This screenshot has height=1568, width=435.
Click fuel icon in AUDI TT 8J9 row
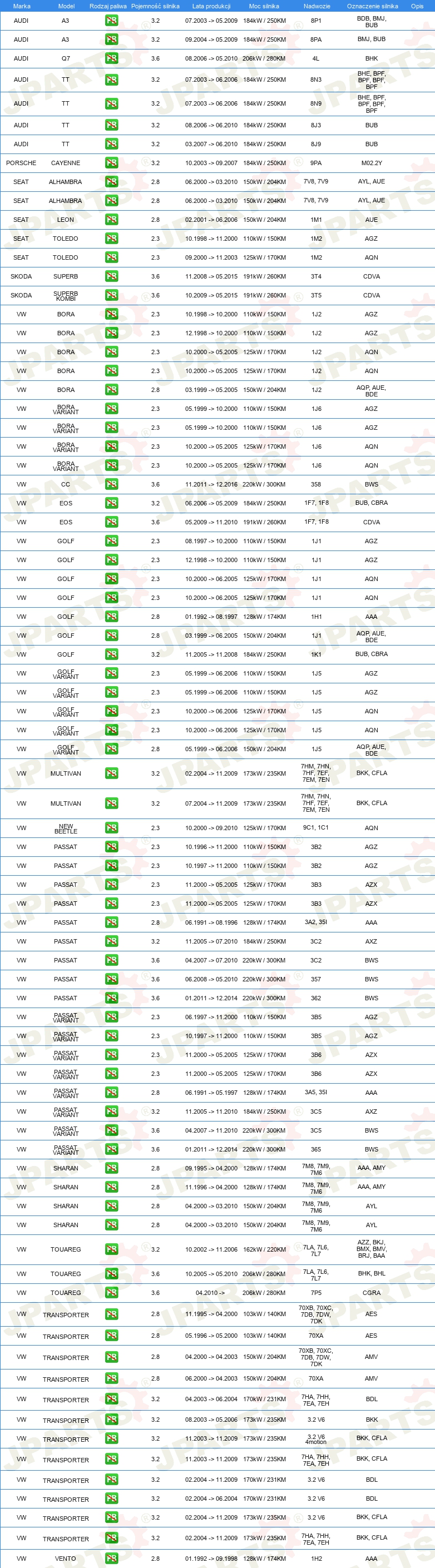point(111,143)
